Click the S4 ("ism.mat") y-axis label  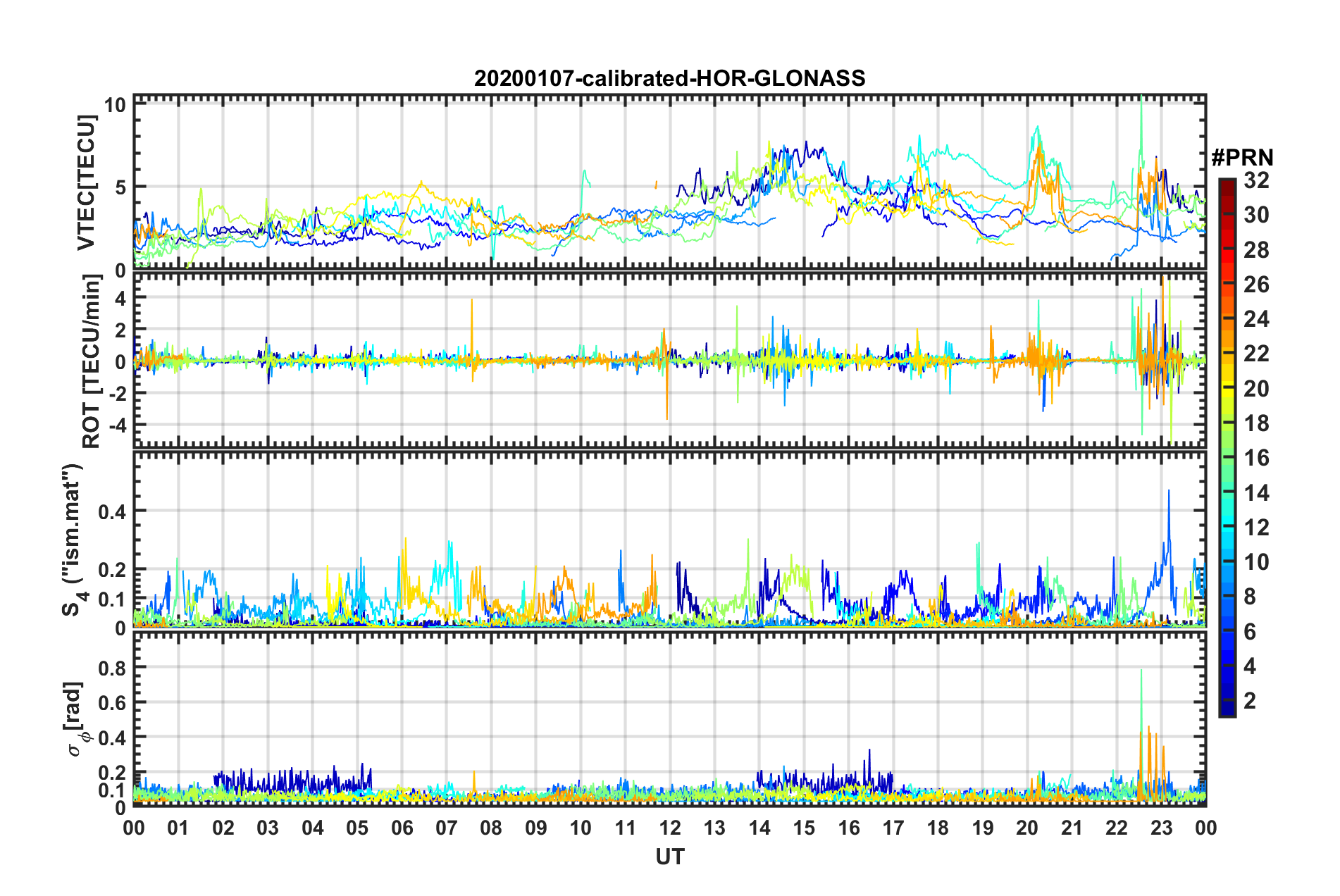[73, 540]
